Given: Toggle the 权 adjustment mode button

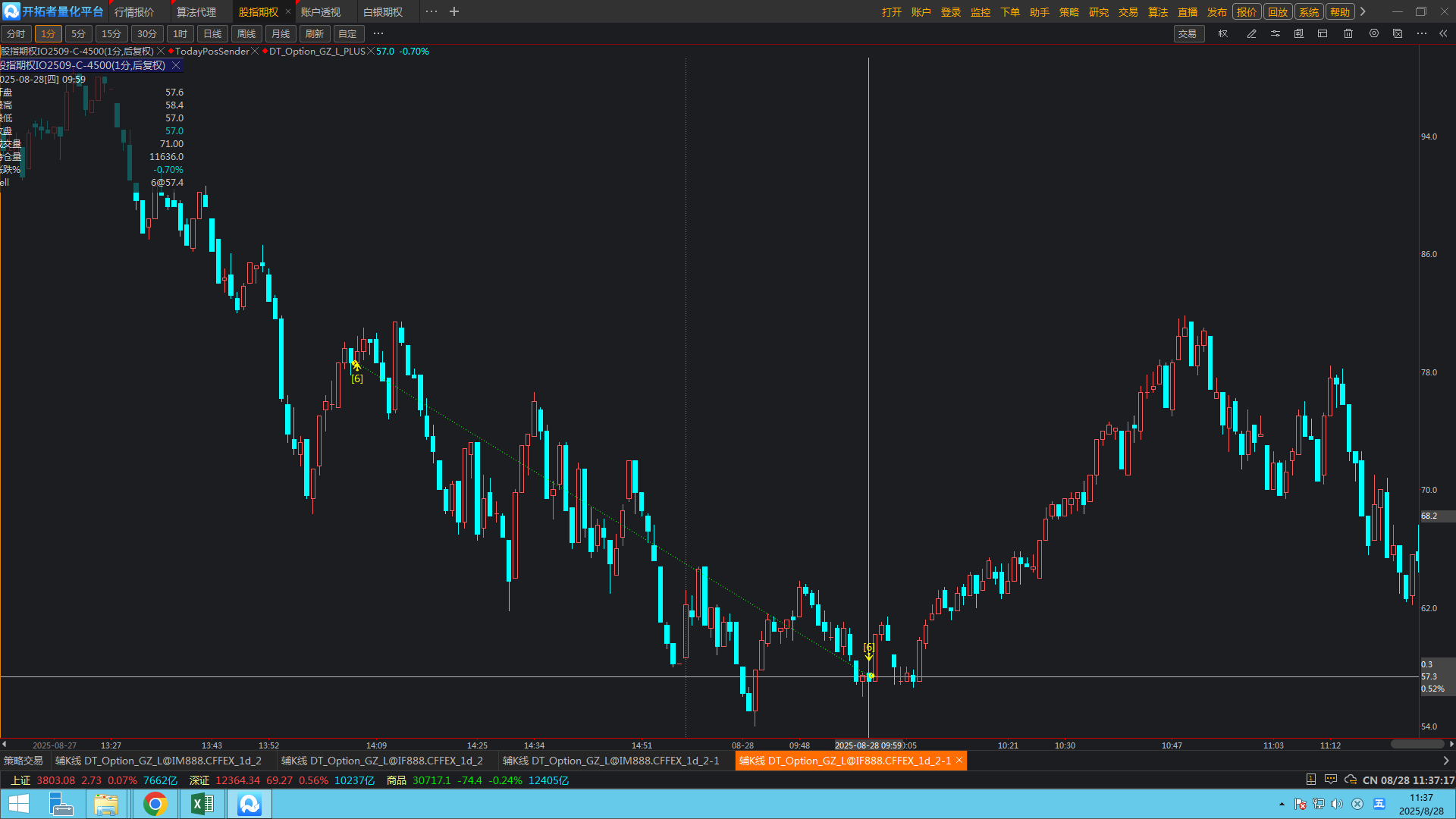Looking at the screenshot, I should click(1222, 33).
